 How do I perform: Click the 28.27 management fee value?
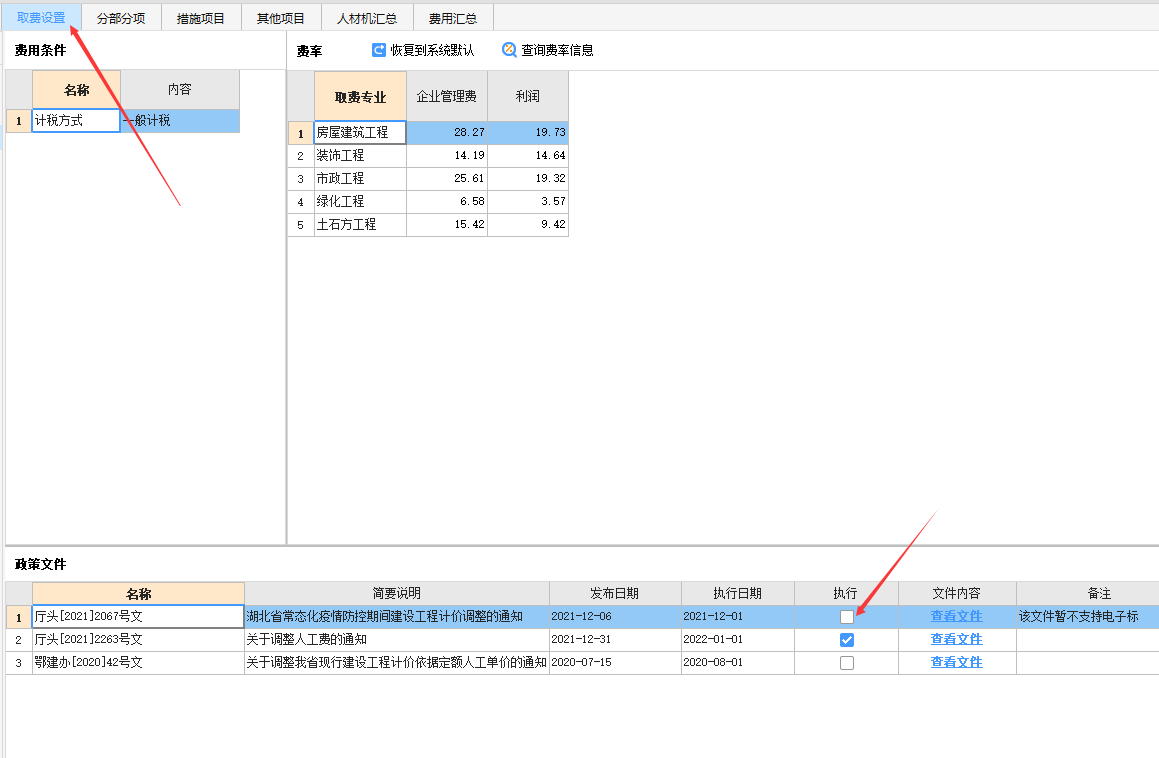(447, 132)
